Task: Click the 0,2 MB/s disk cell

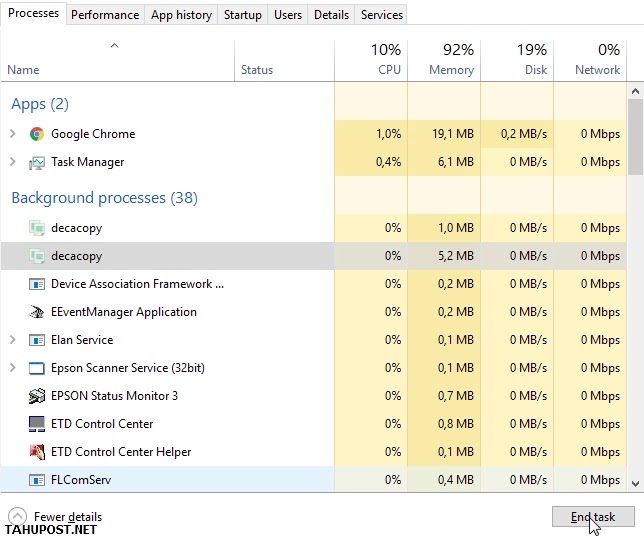Action: click(x=517, y=134)
